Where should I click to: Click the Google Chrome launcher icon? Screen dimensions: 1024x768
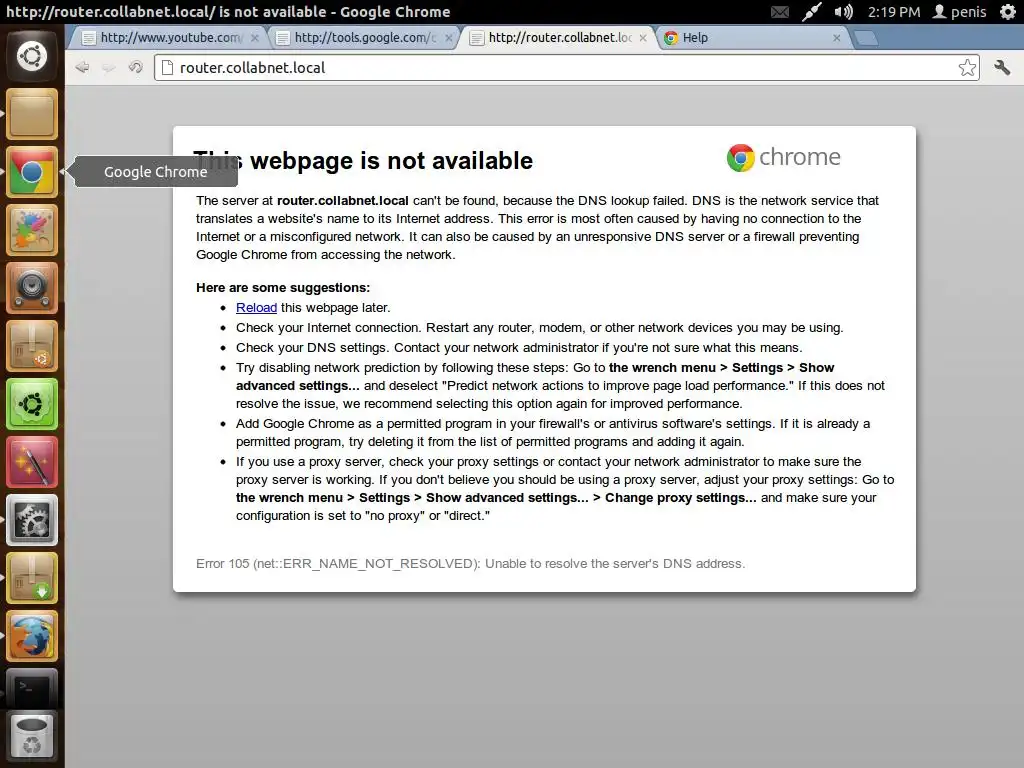pyautogui.click(x=32, y=172)
